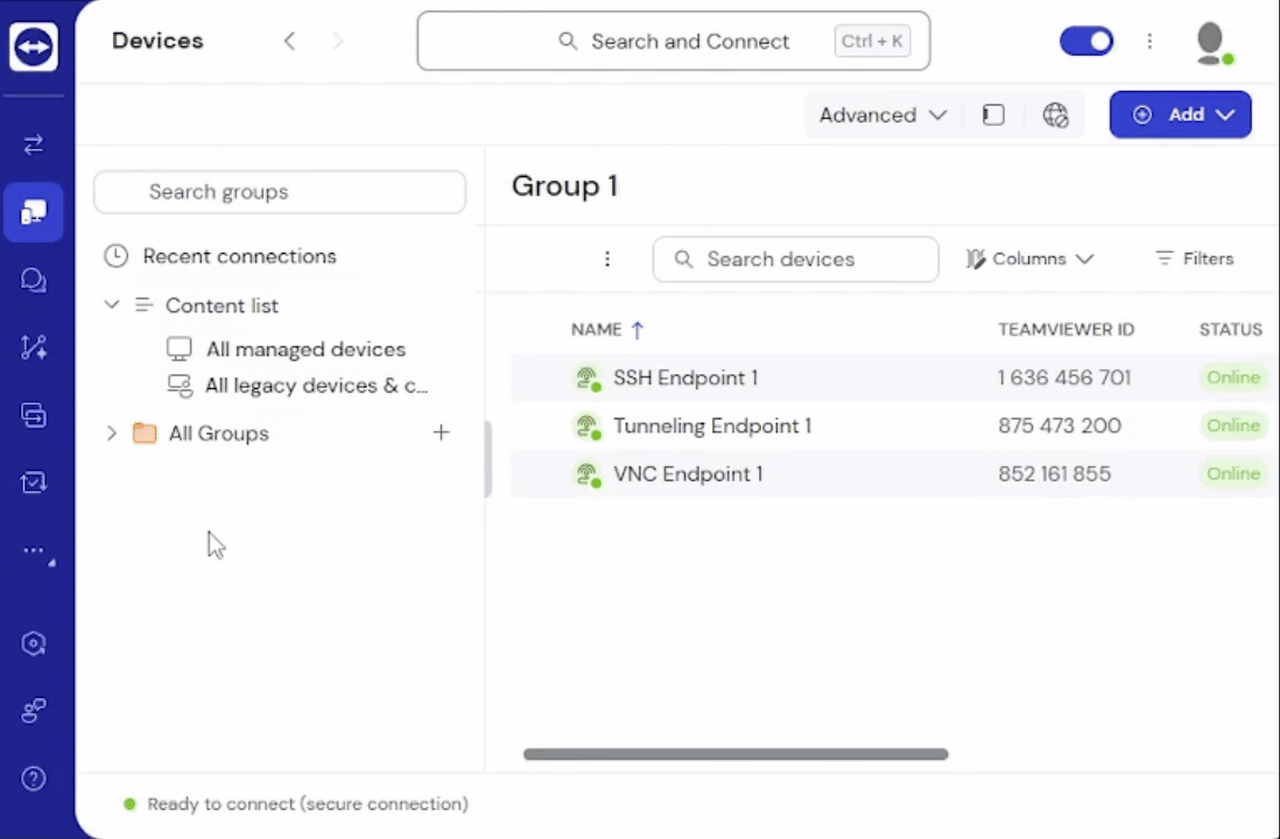Open the monitor checkmark sidebar icon
The height and width of the screenshot is (839, 1280).
click(33, 483)
